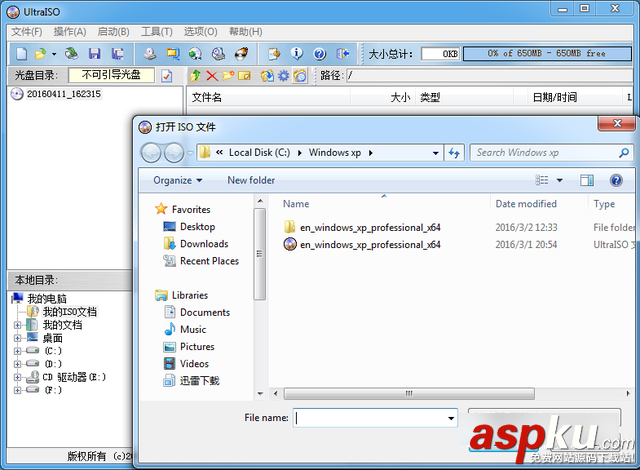Click the red X delete icon

coord(212,75)
